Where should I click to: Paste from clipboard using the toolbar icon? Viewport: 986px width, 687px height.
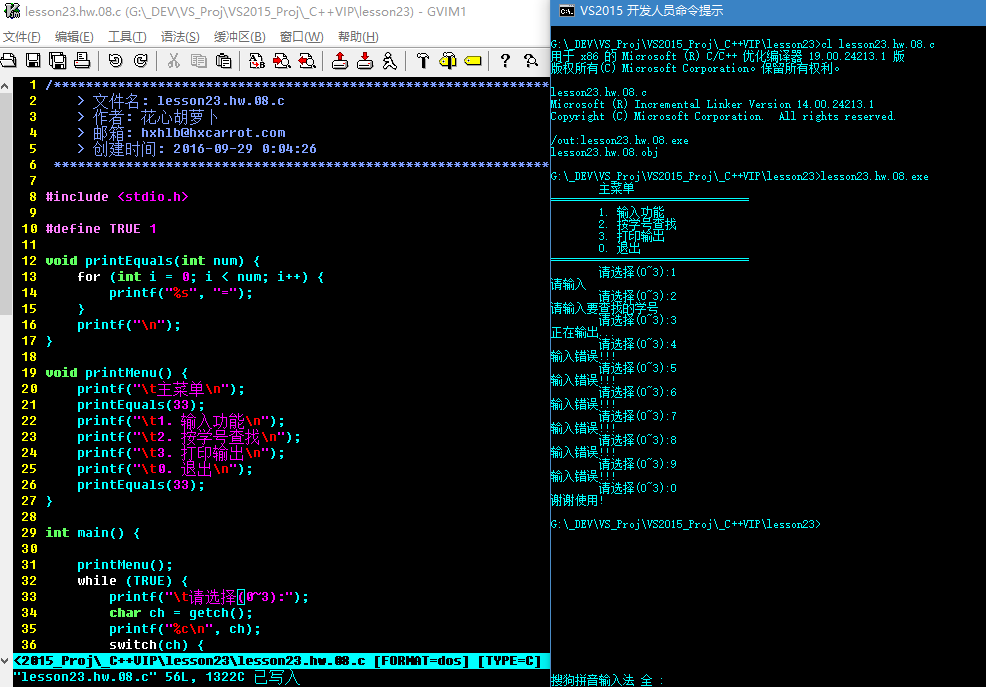(223, 60)
